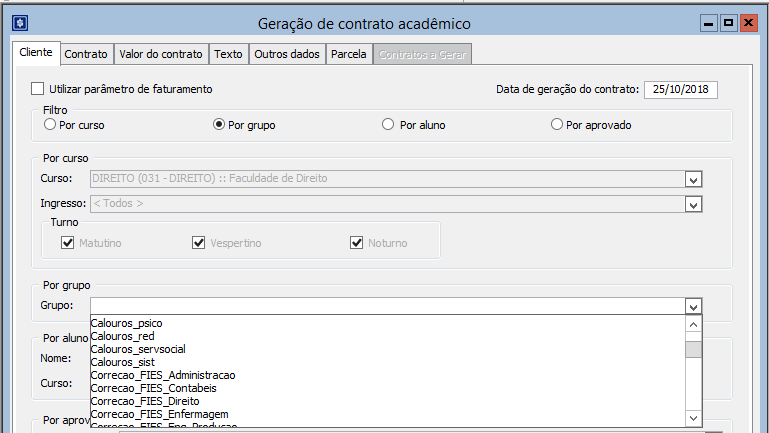Select the Por curso filter option
Image resolution: width=769 pixels, height=433 pixels.
50,125
